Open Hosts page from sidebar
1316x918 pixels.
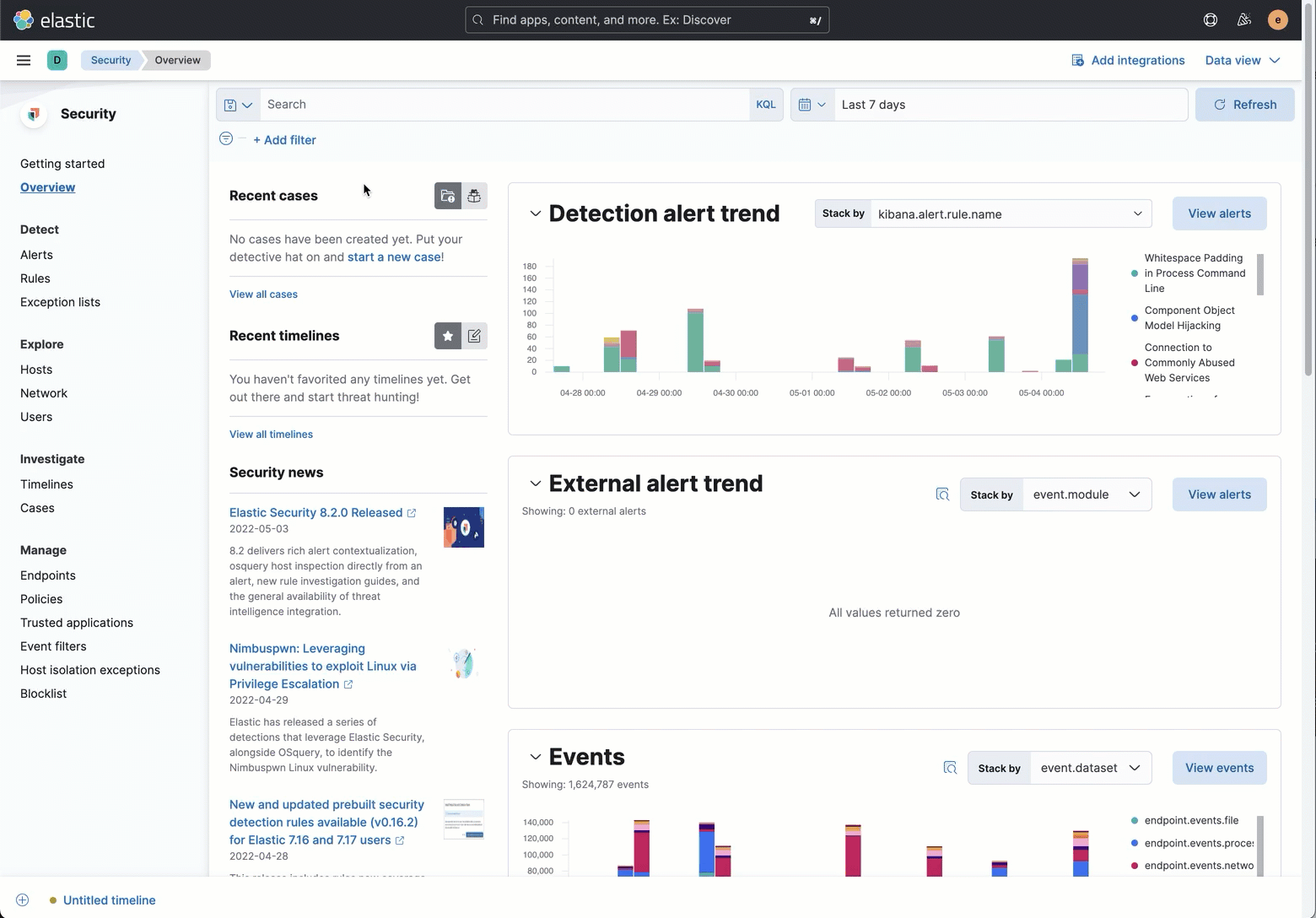click(x=36, y=370)
